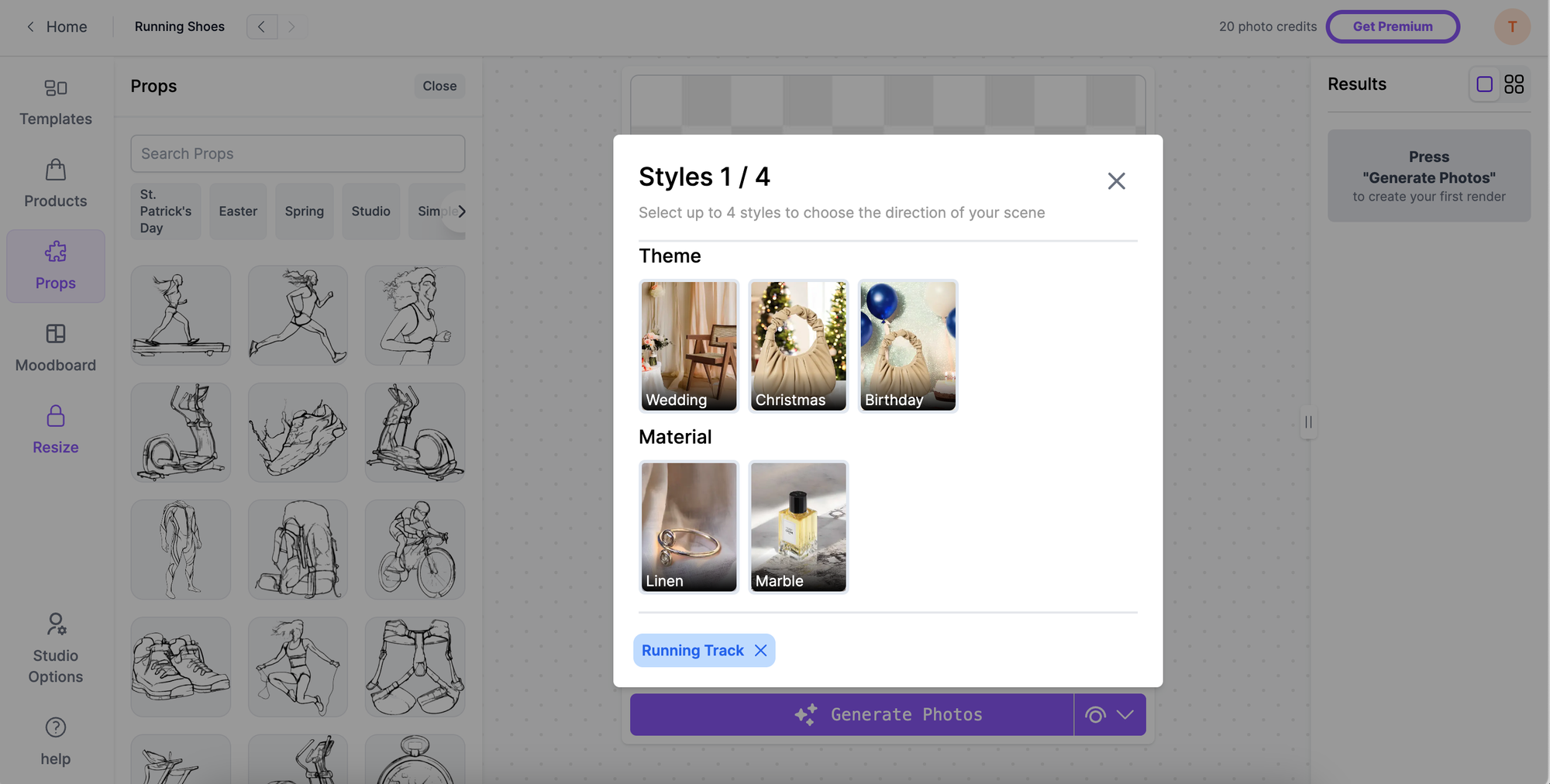1550x784 pixels.
Task: Open the locked Resize tool
Action: click(56, 431)
